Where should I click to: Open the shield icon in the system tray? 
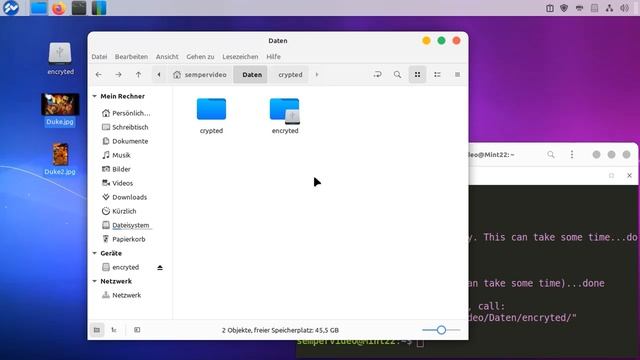point(564,8)
